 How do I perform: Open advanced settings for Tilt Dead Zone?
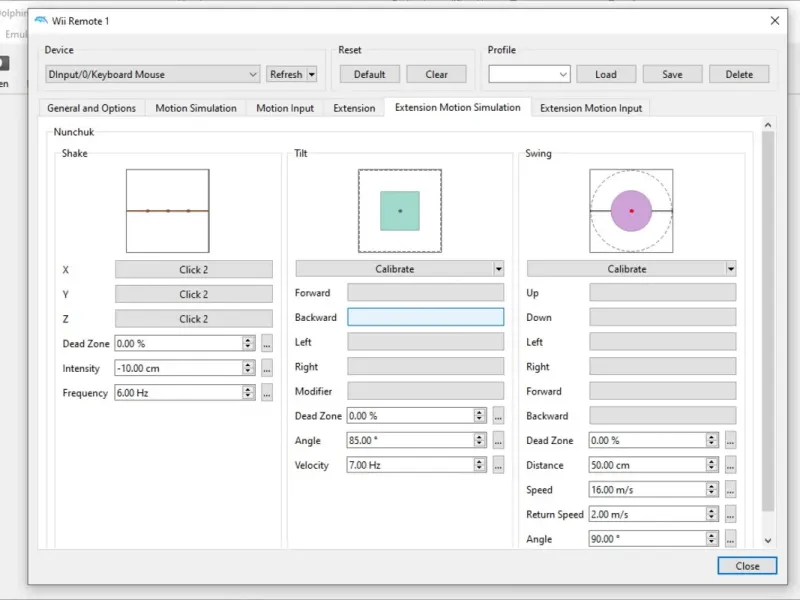(x=498, y=416)
